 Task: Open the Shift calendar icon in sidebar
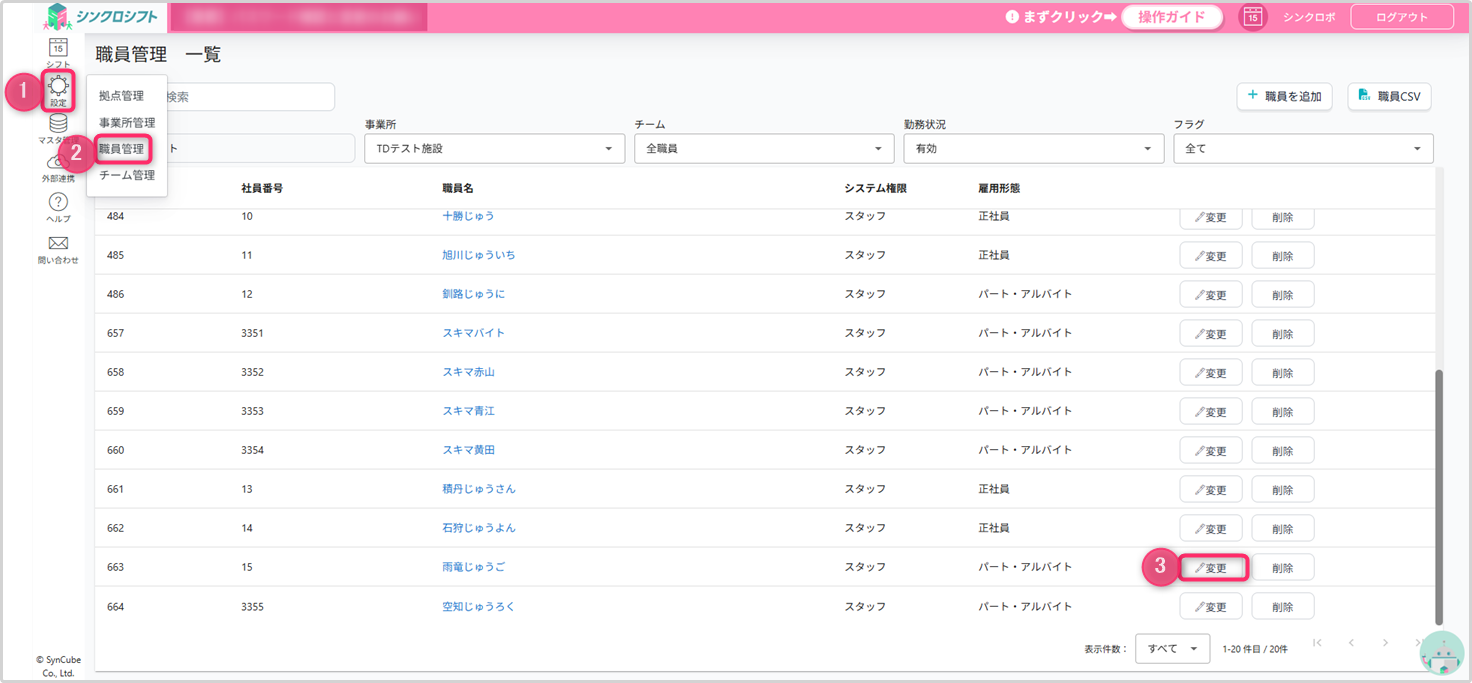click(58, 48)
